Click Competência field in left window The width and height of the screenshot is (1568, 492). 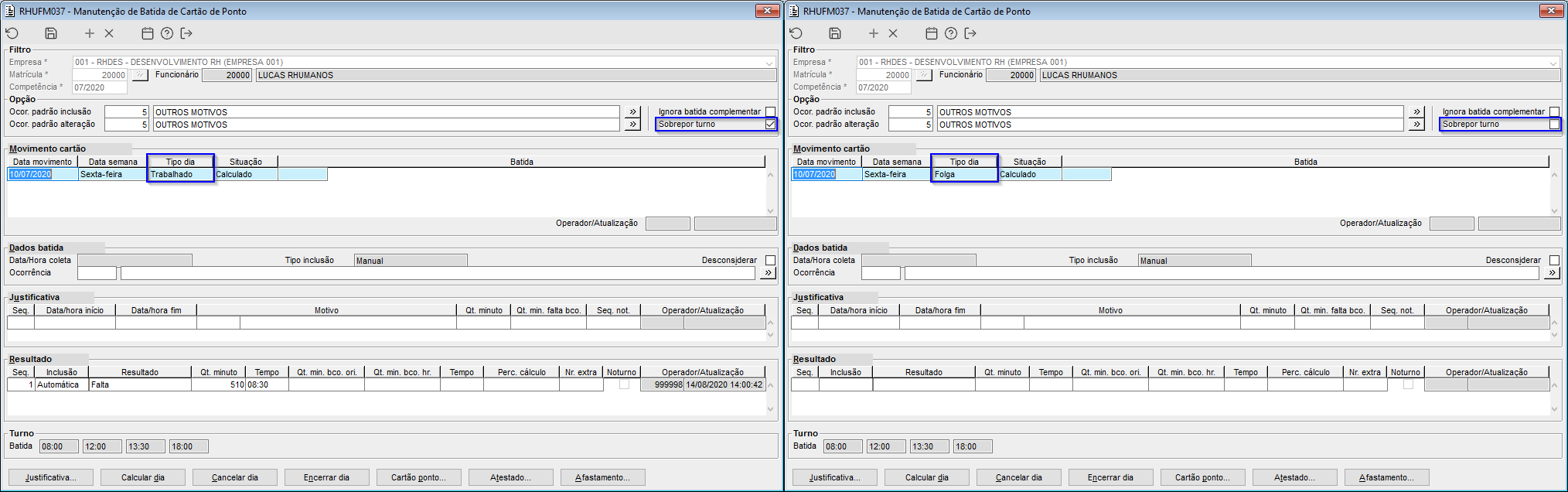click(100, 87)
